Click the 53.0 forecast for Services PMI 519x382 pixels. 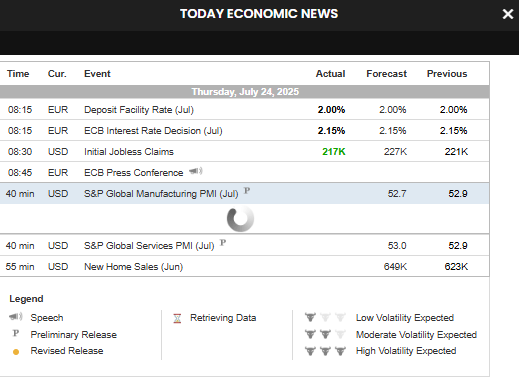397,246
